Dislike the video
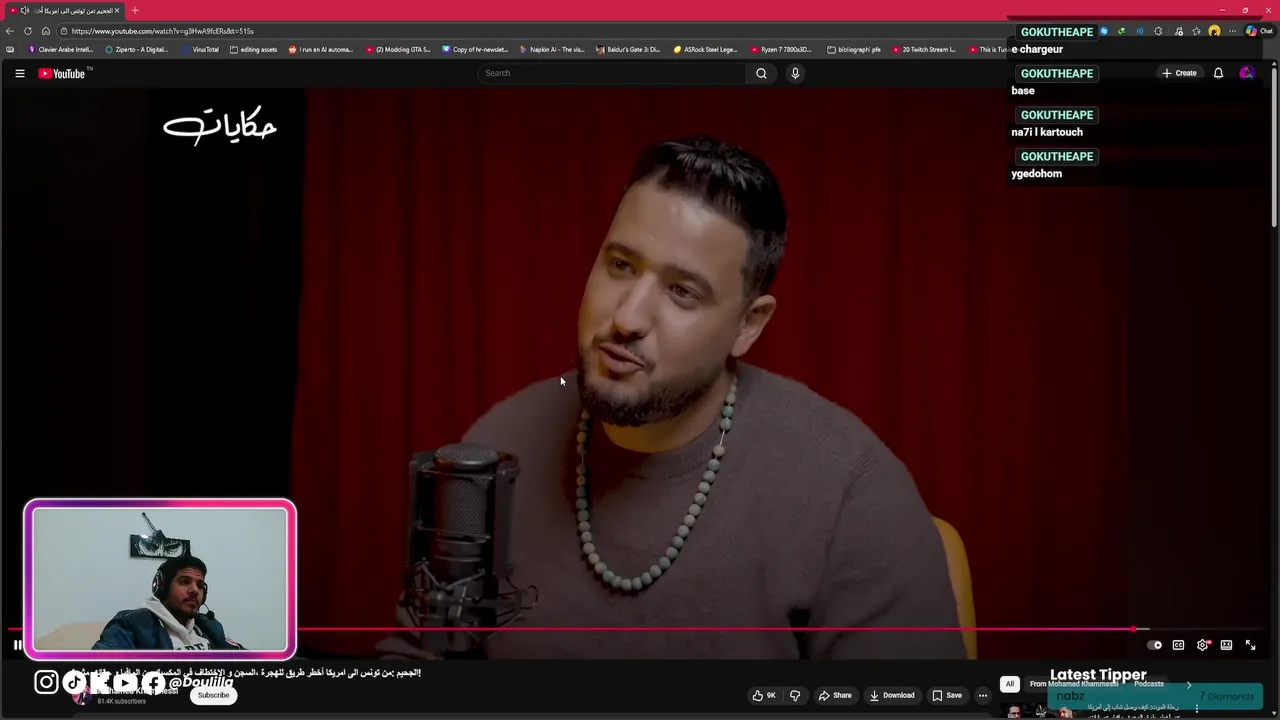The width and height of the screenshot is (1280, 720). coord(795,695)
